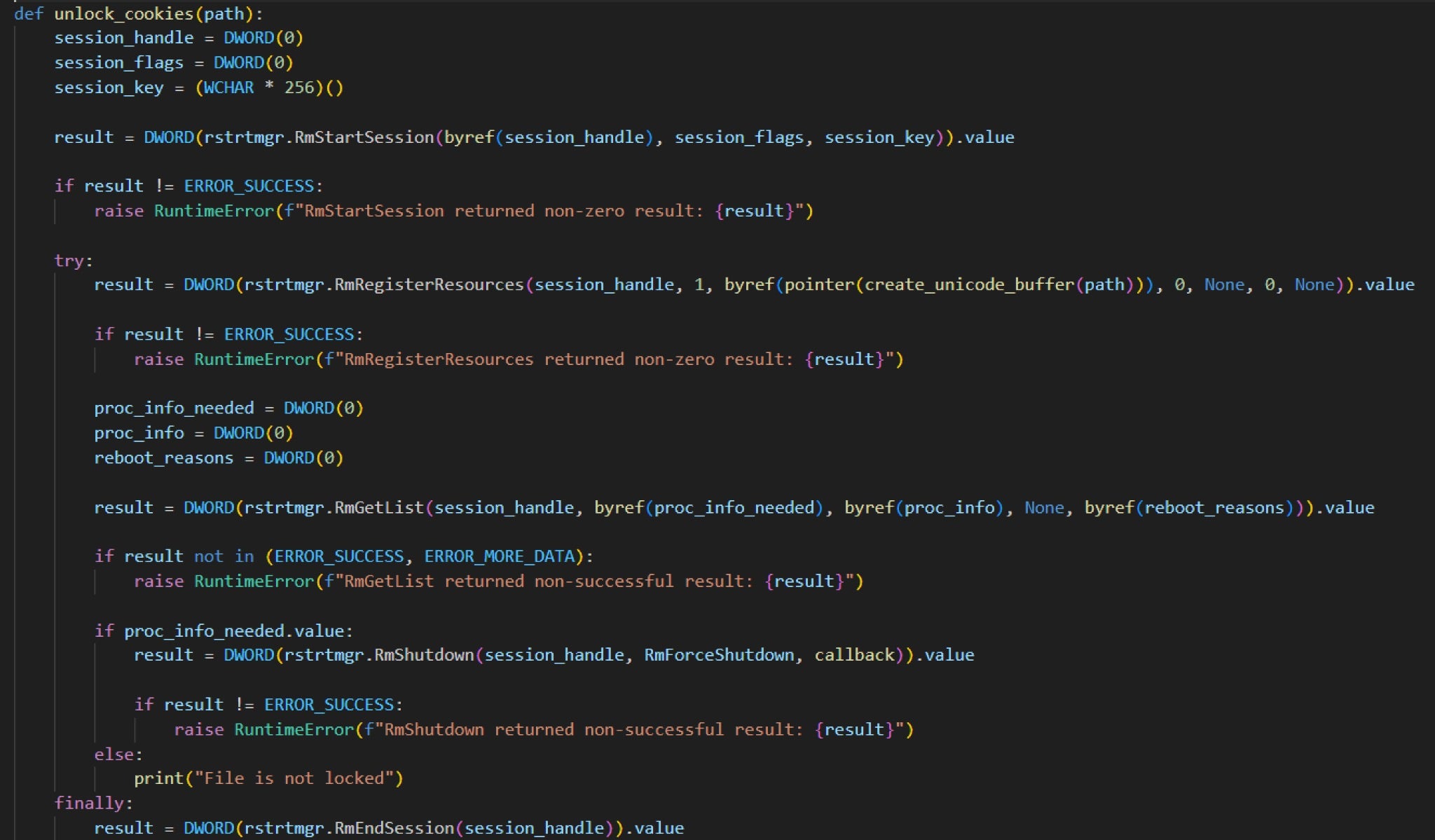Click the finally keyword
The width and height of the screenshot is (1435, 840).
[88, 804]
